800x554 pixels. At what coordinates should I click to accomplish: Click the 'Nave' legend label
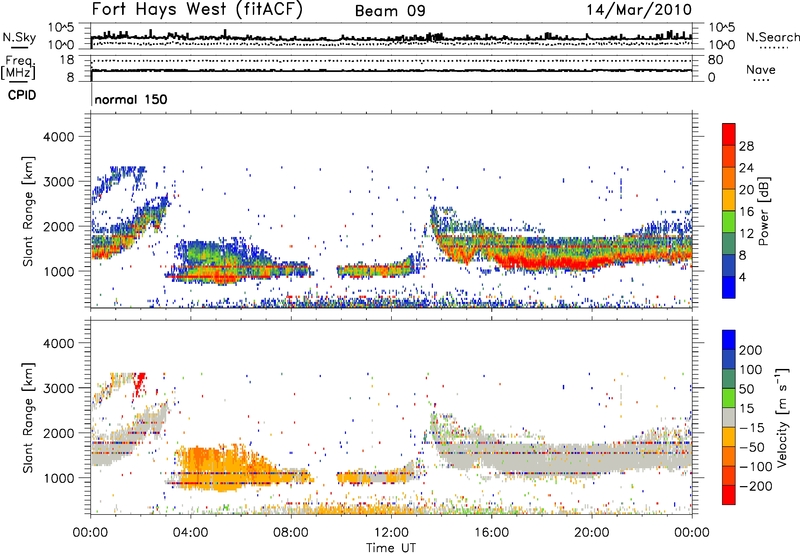[761, 69]
